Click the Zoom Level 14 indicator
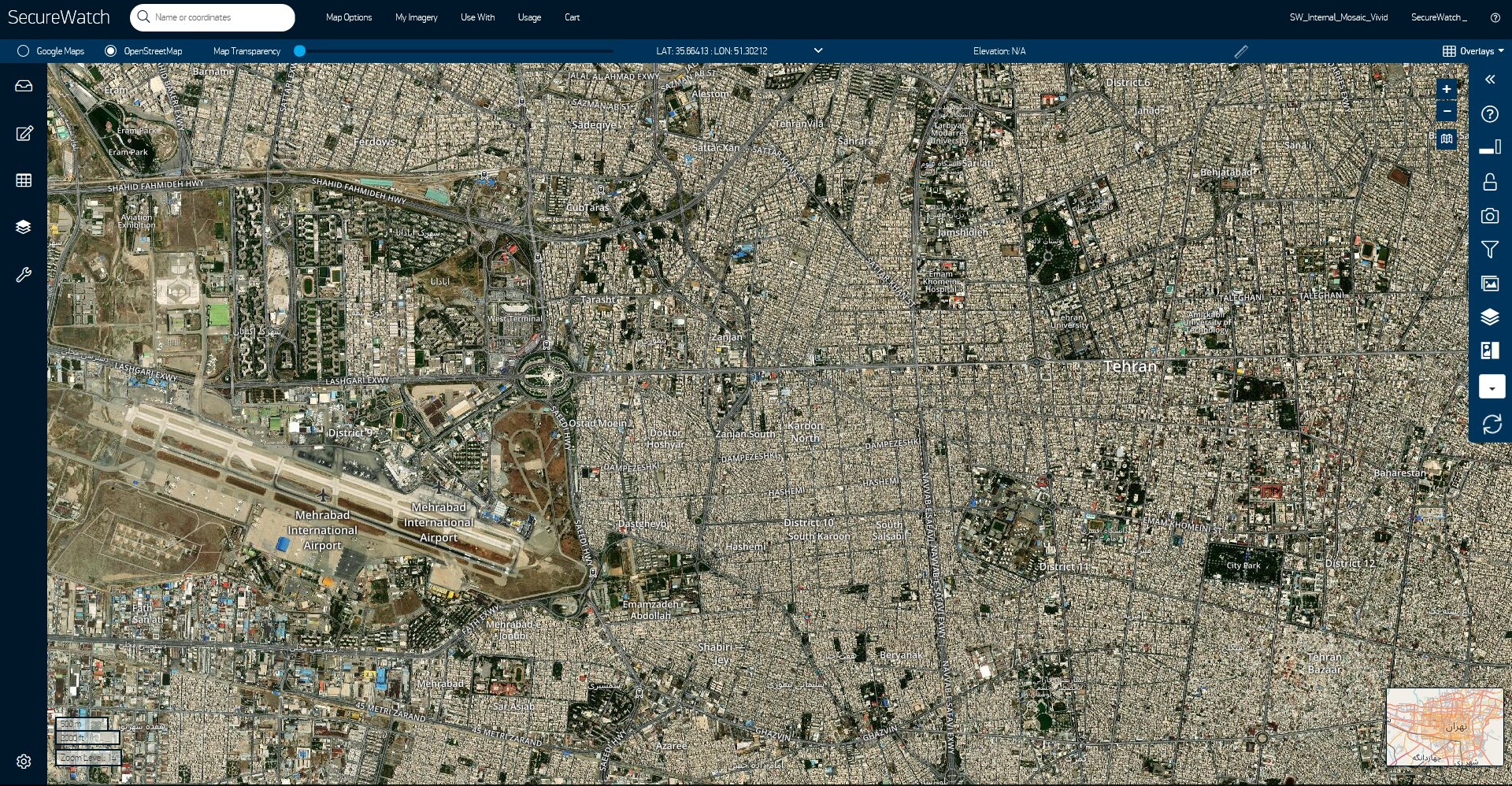Image resolution: width=1512 pixels, height=786 pixels. coord(88,758)
